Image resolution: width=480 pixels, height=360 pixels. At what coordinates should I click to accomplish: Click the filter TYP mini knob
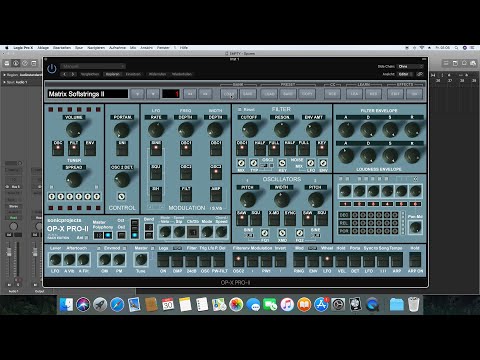pos(254,163)
